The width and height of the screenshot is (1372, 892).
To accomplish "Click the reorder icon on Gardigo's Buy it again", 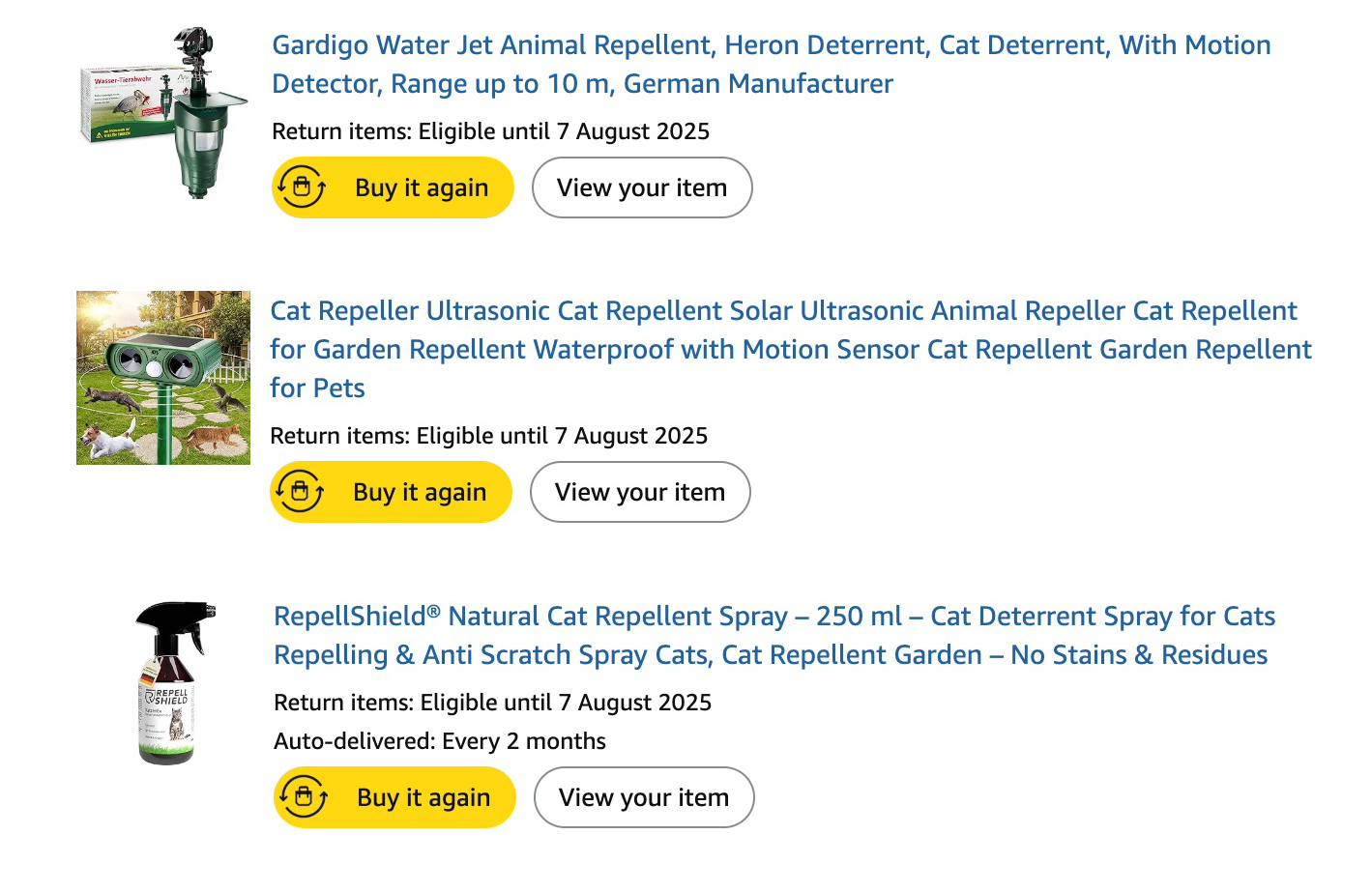I will (x=302, y=187).
